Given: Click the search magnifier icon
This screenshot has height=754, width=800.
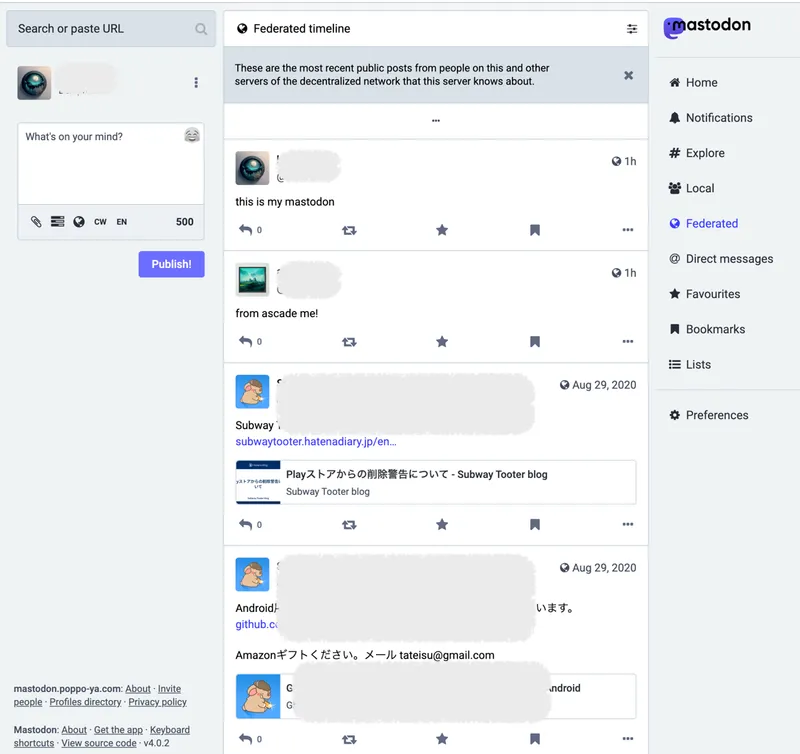Looking at the screenshot, I should (201, 29).
